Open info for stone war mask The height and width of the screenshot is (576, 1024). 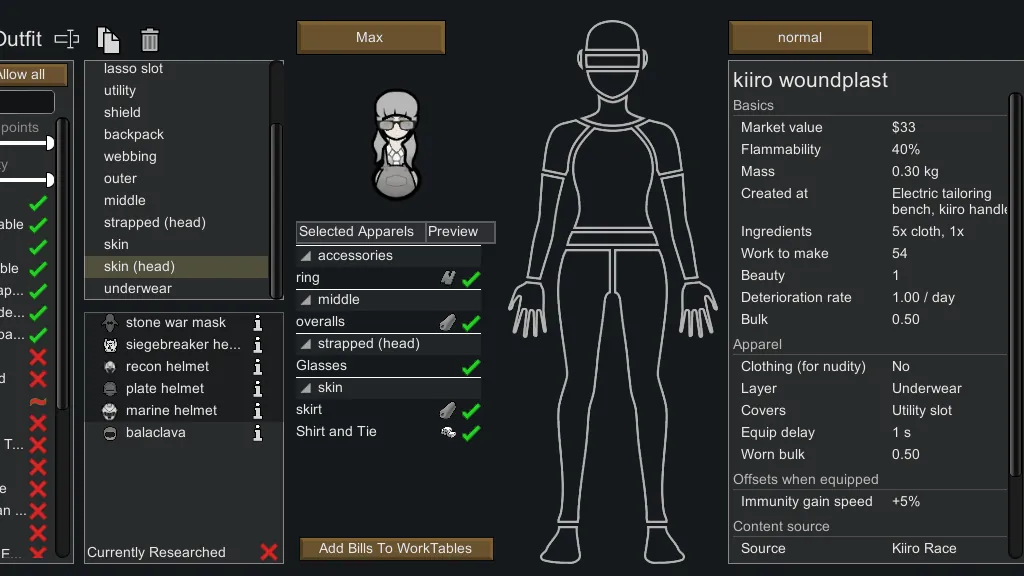click(x=257, y=323)
